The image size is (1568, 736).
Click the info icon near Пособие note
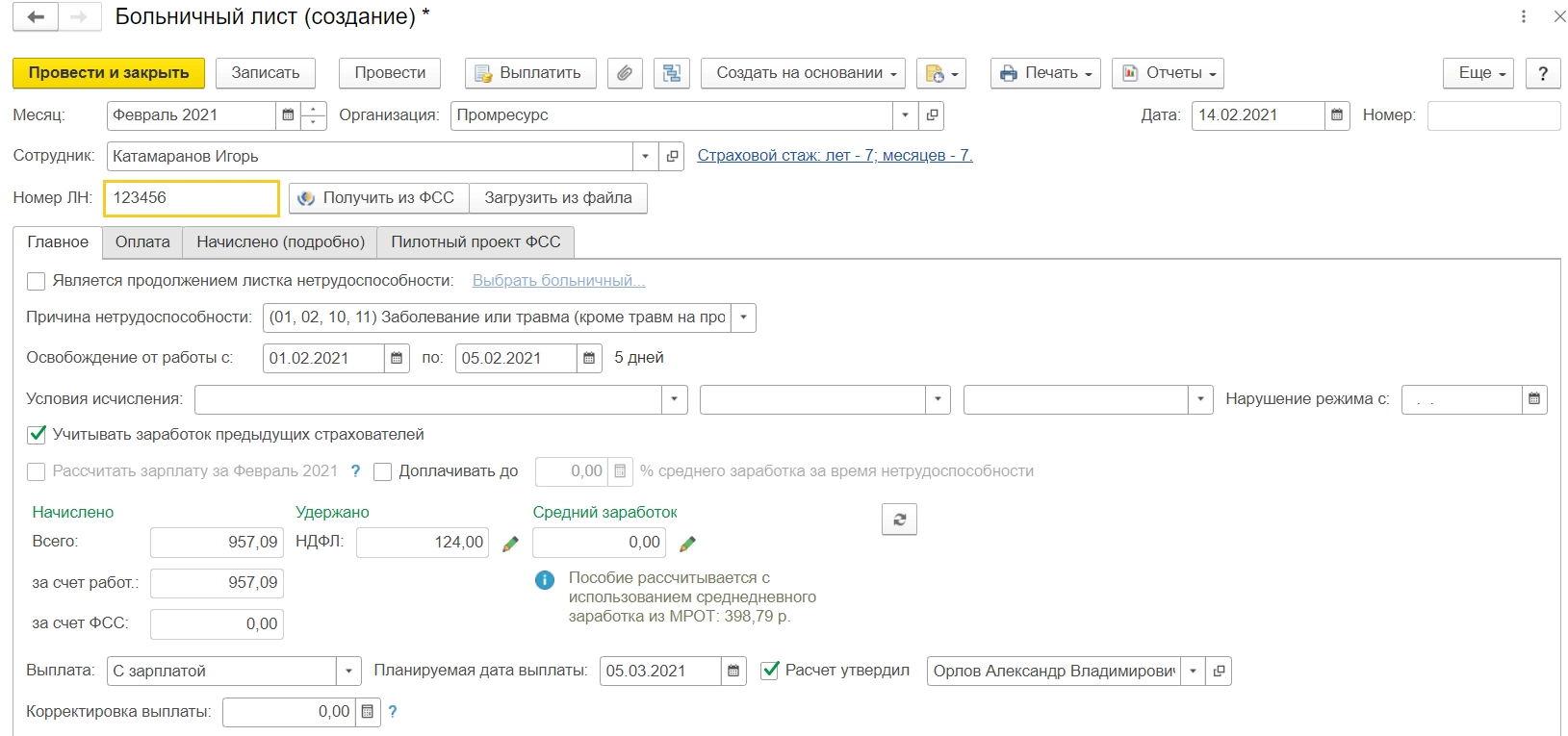tap(545, 580)
